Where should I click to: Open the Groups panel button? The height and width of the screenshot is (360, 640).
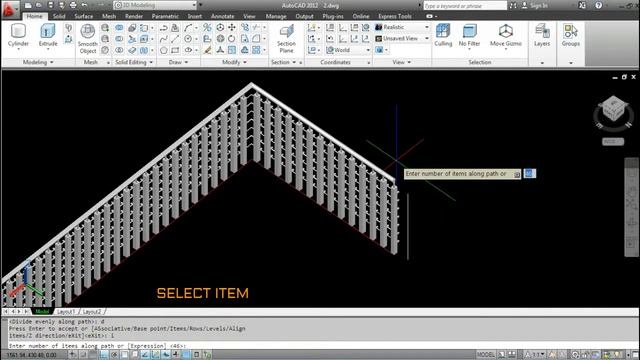tap(571, 35)
